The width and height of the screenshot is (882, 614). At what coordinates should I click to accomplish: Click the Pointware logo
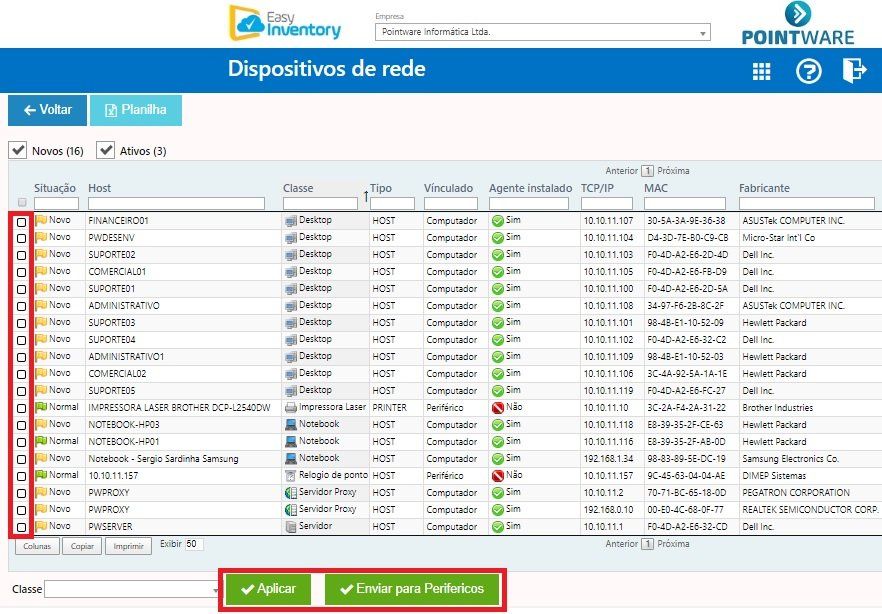pos(798,24)
